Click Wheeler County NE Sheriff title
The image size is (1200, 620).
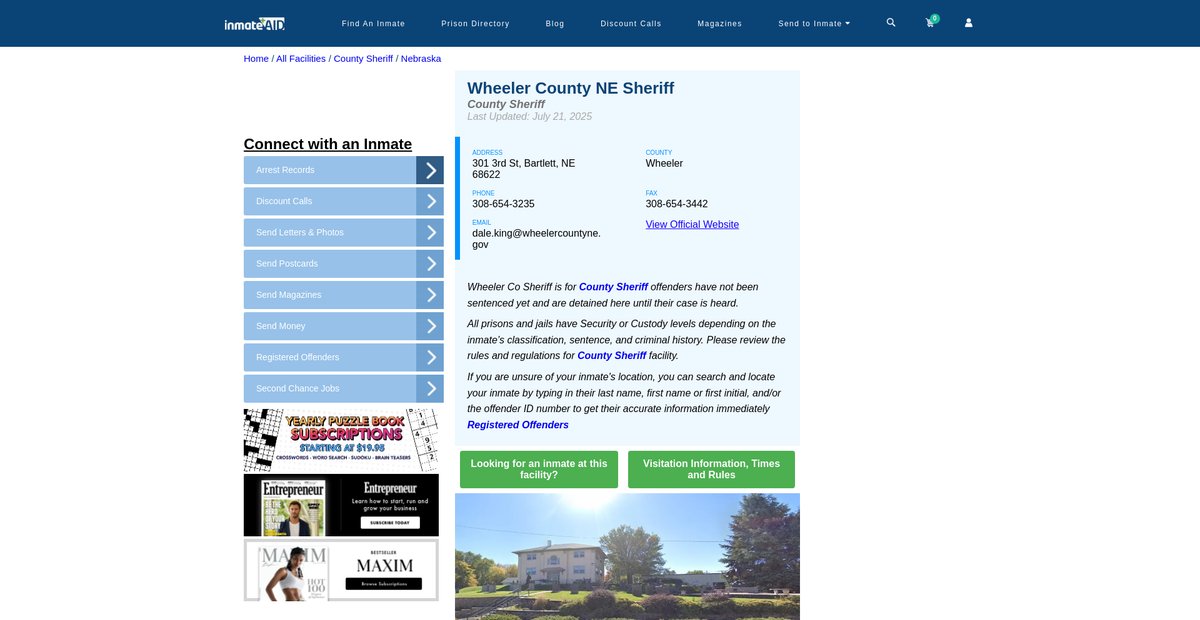pyautogui.click(x=571, y=88)
